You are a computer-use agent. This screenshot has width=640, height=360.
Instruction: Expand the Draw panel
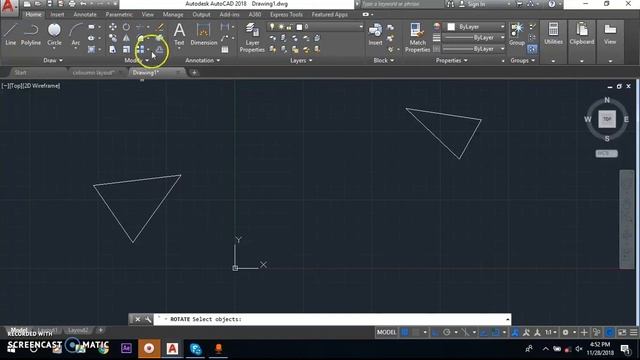(x=53, y=60)
